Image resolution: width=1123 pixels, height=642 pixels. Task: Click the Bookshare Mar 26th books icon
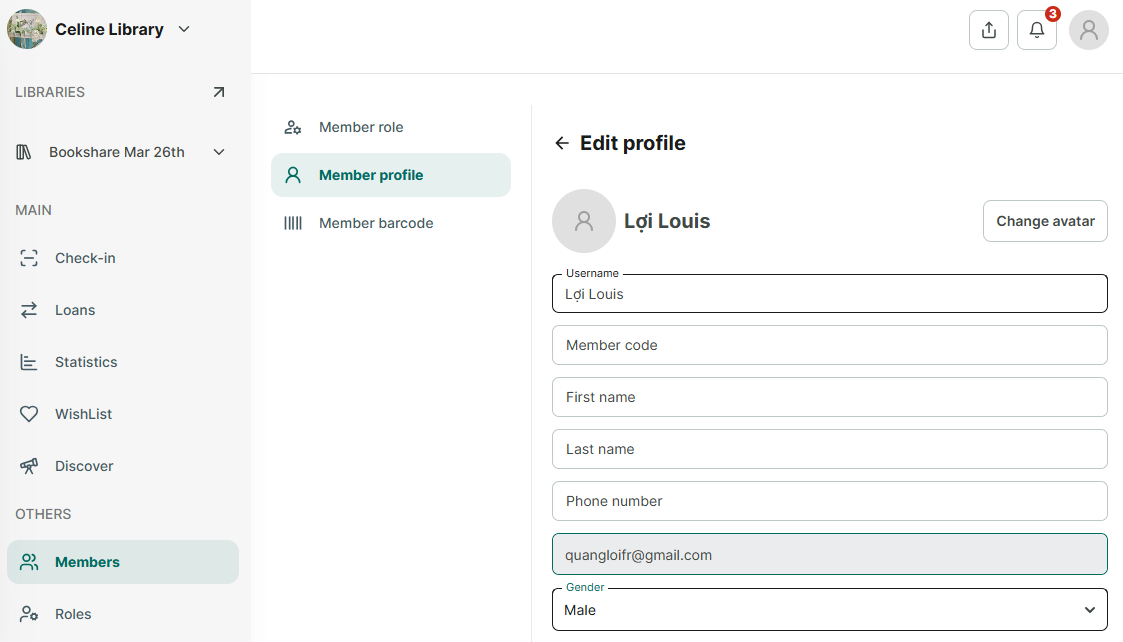pos(24,152)
